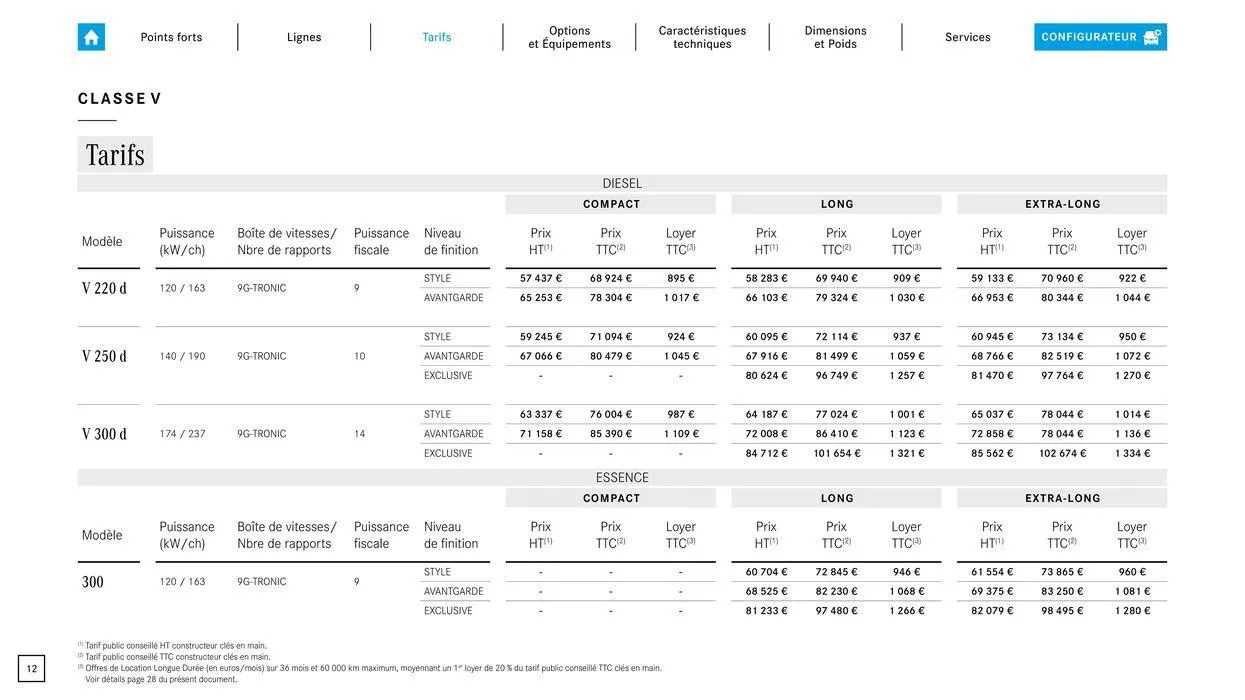Select the V 300 d model label
This screenshot has height=700, width=1245.
tap(104, 434)
